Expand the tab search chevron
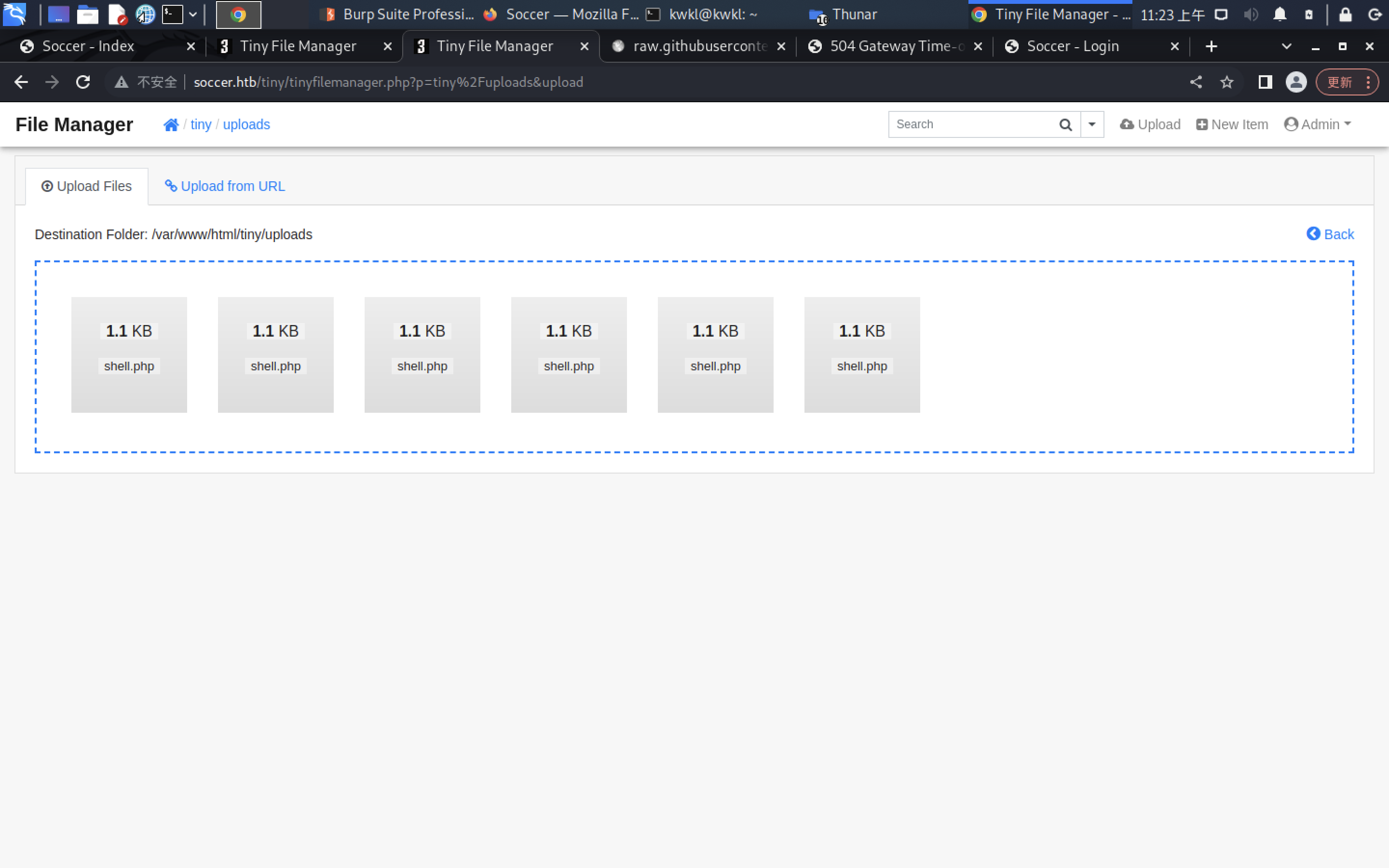This screenshot has height=868, width=1389. pos(1286,46)
